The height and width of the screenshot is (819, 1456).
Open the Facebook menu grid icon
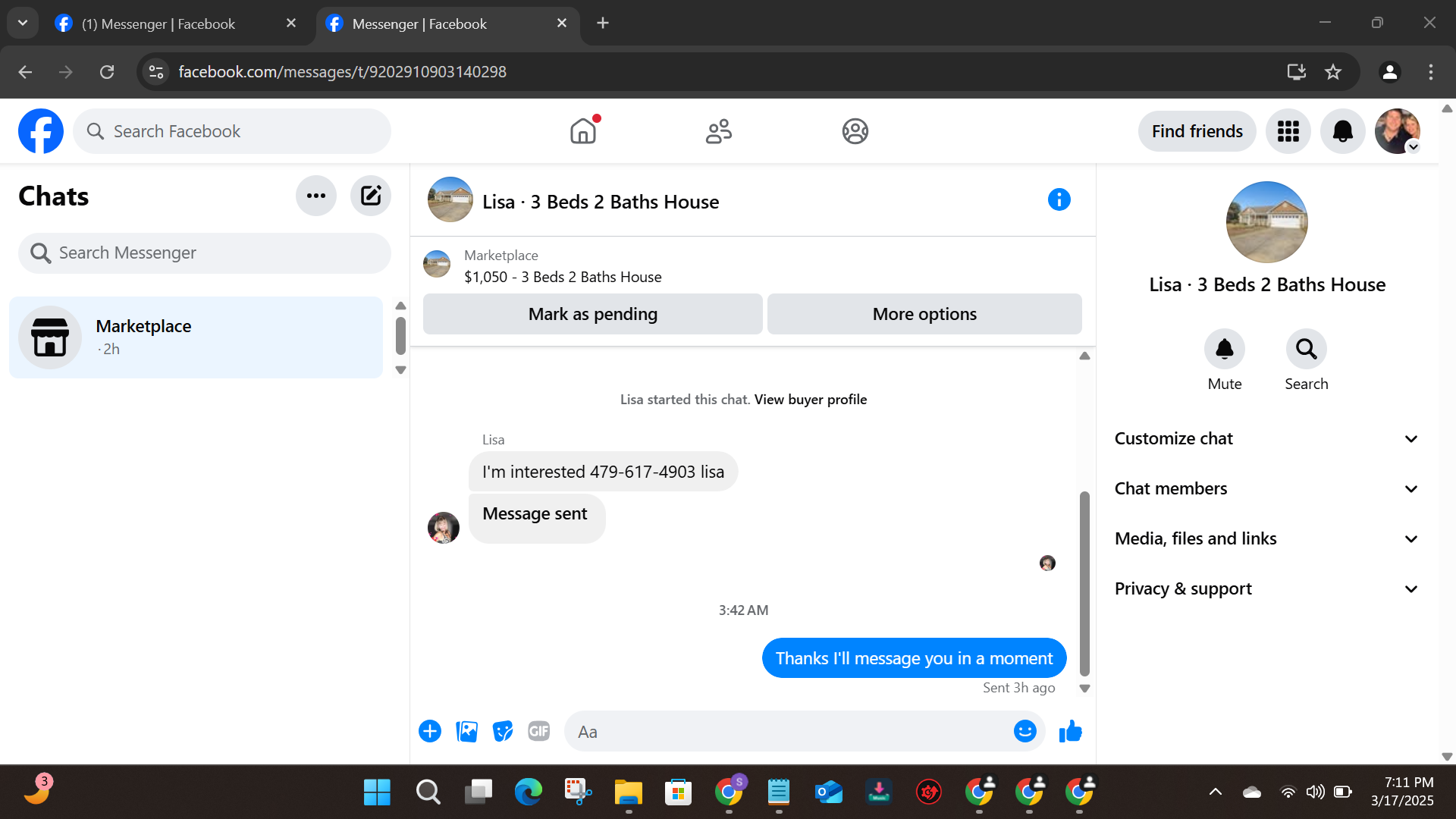click(x=1288, y=131)
